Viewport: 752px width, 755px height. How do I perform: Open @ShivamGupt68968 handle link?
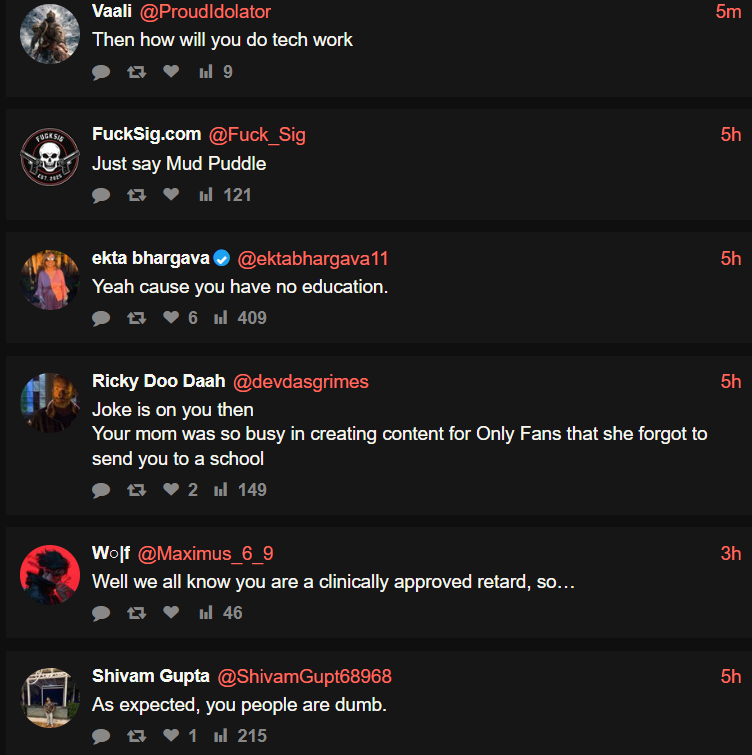click(x=305, y=677)
